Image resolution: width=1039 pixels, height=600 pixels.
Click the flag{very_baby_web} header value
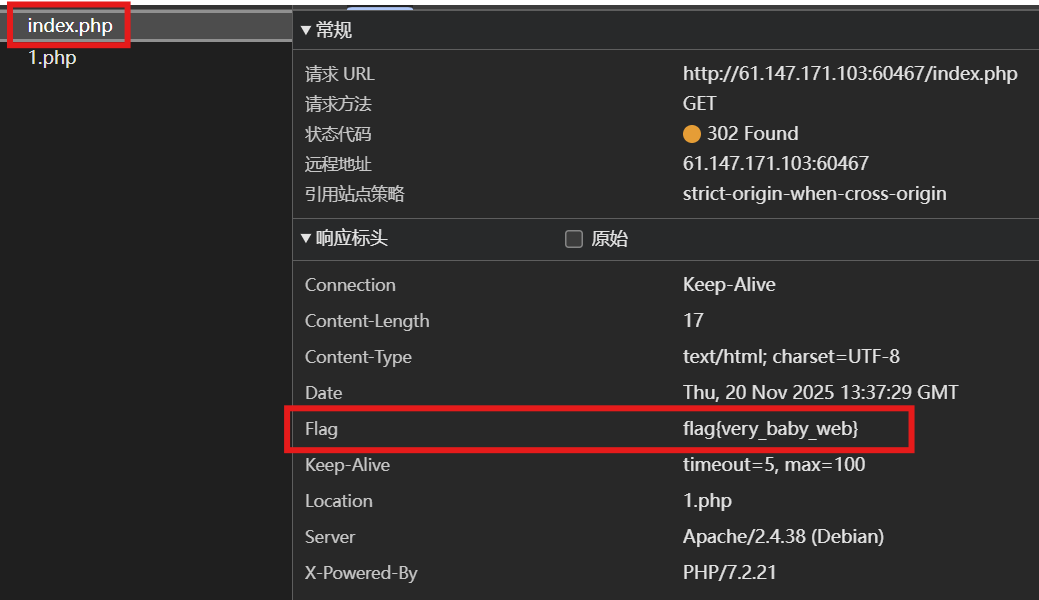(771, 428)
